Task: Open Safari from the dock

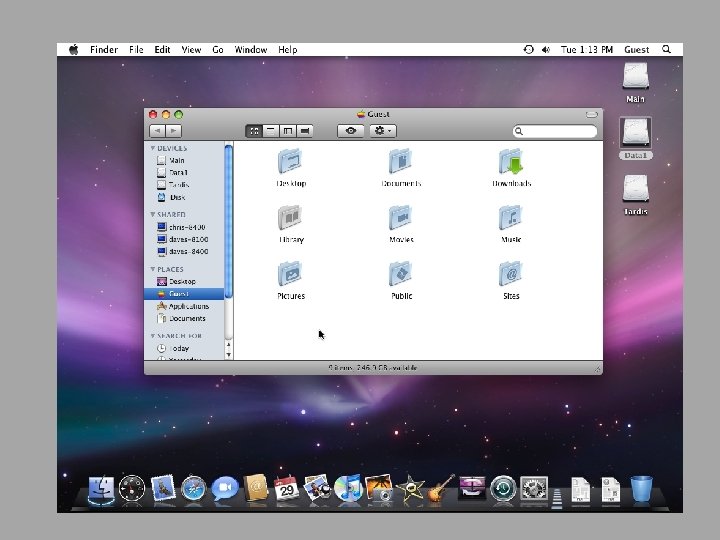Action: click(193, 488)
